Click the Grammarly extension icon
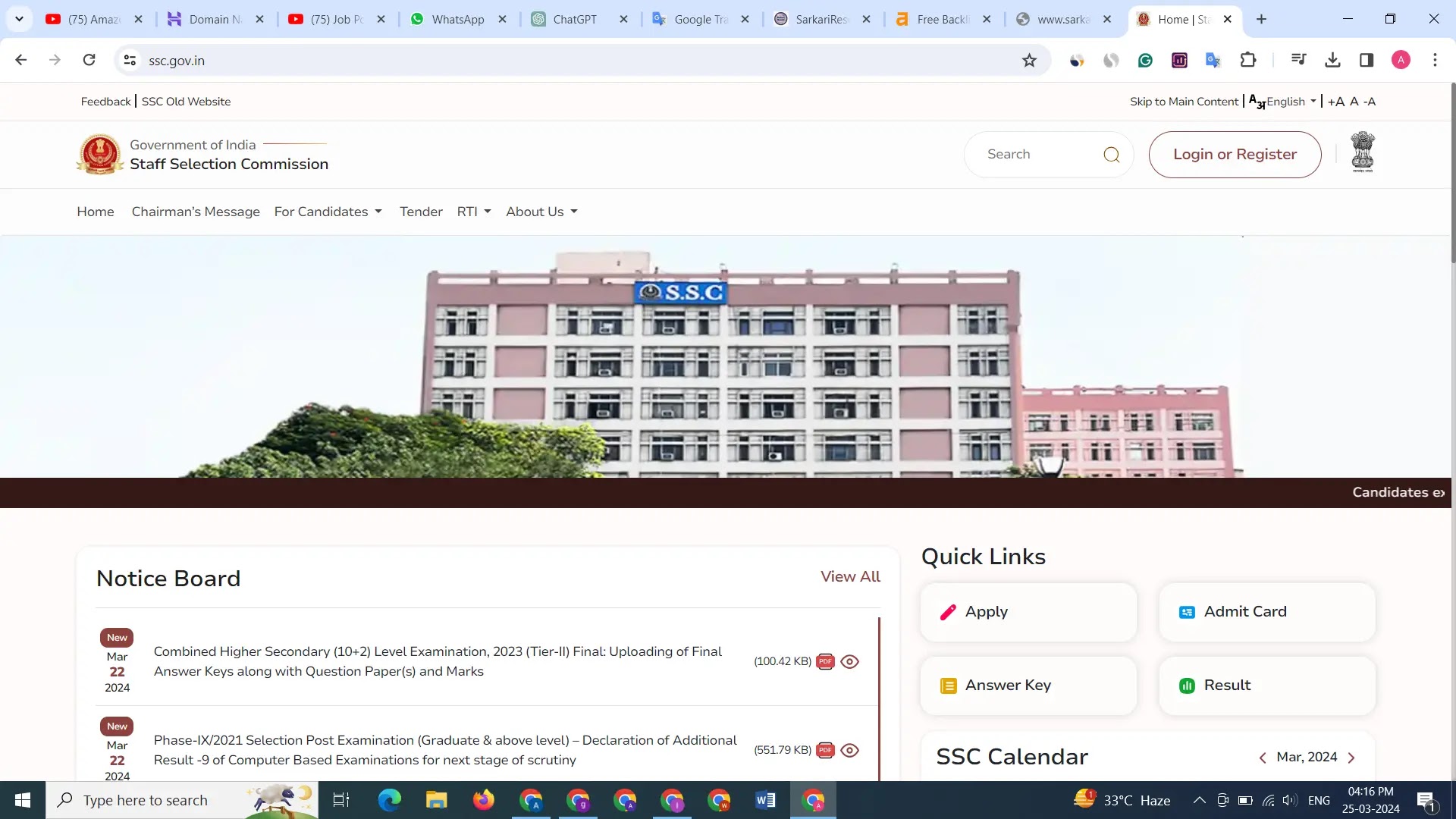Screen dimensions: 1456x819 pos(1145,60)
